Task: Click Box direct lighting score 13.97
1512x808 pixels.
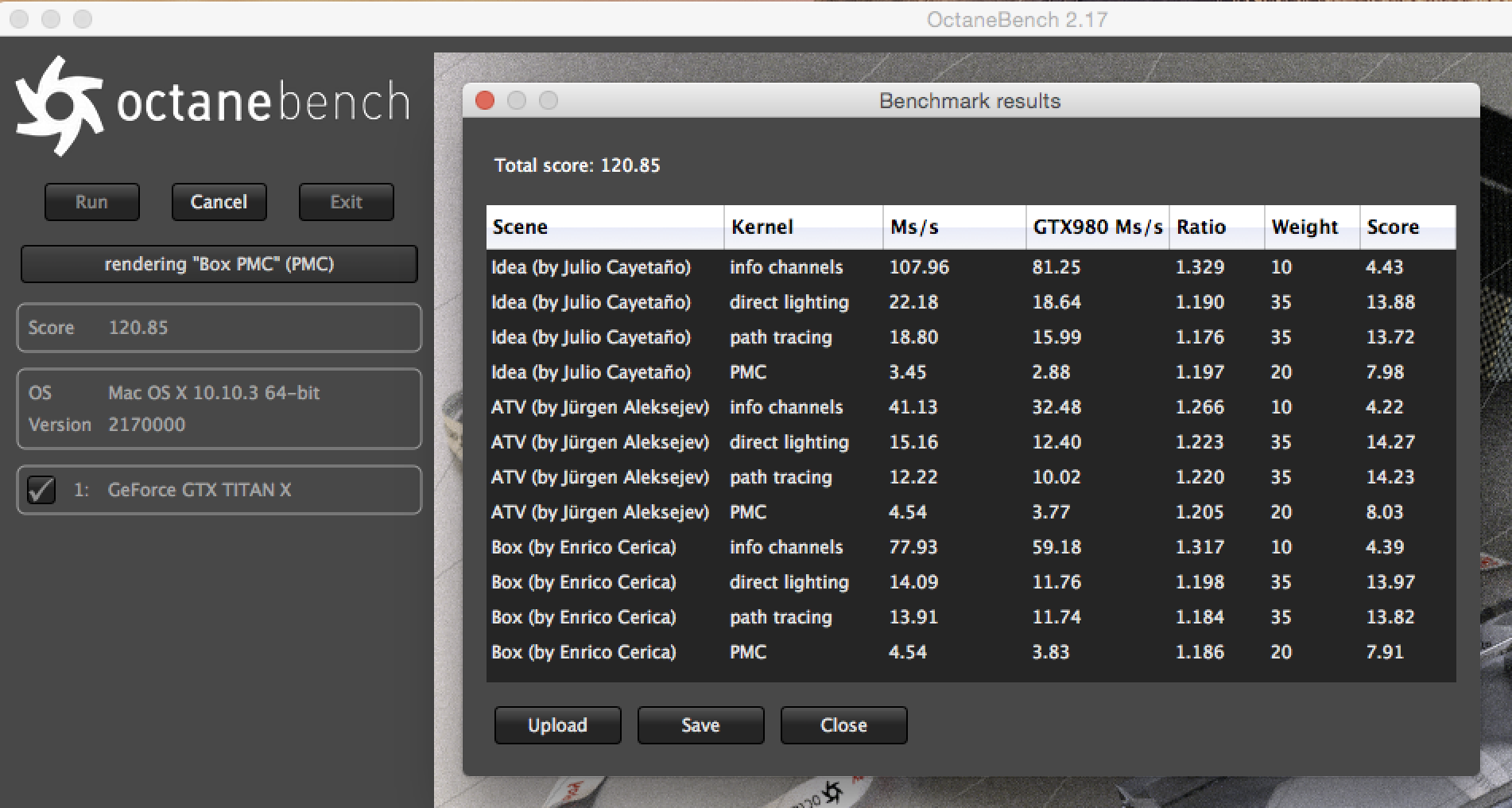Action: [1390, 582]
